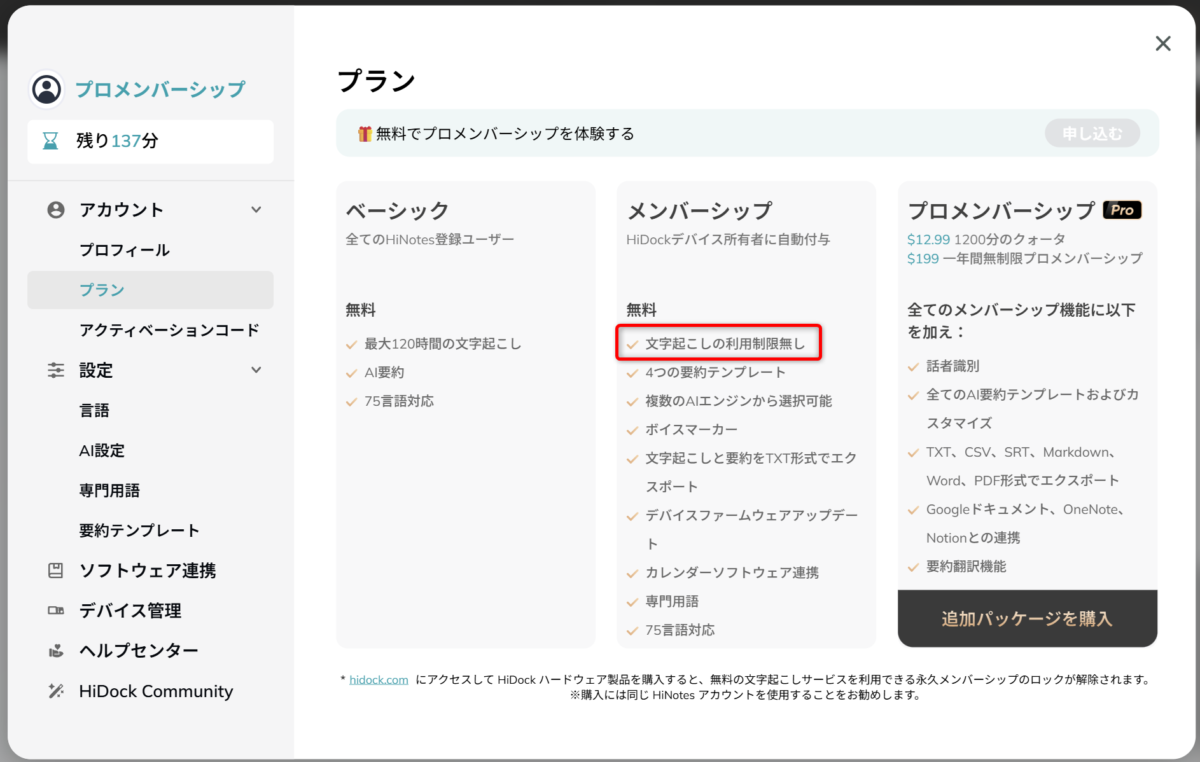Click the 話者識別 Pro feature
This screenshot has height=762, width=1200.
tap(953, 367)
